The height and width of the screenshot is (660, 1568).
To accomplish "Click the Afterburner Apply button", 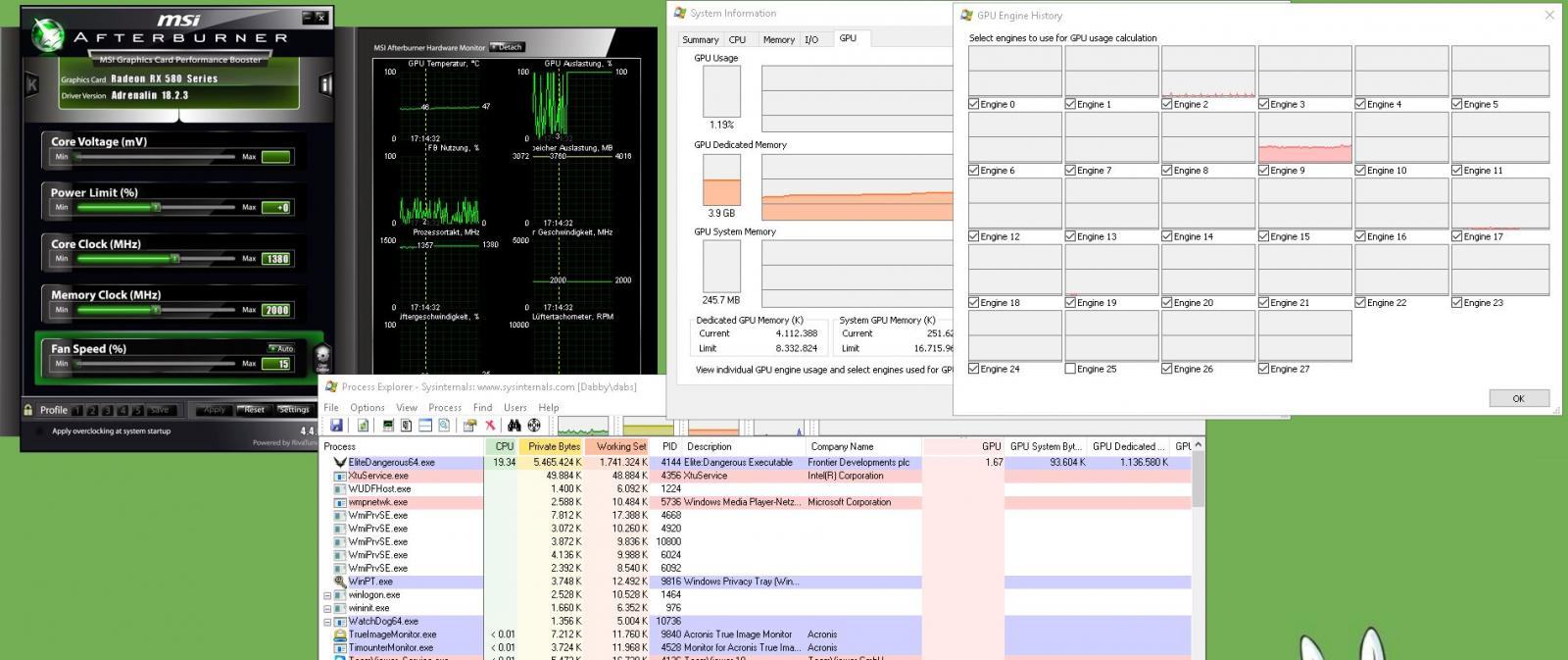I will pos(214,410).
